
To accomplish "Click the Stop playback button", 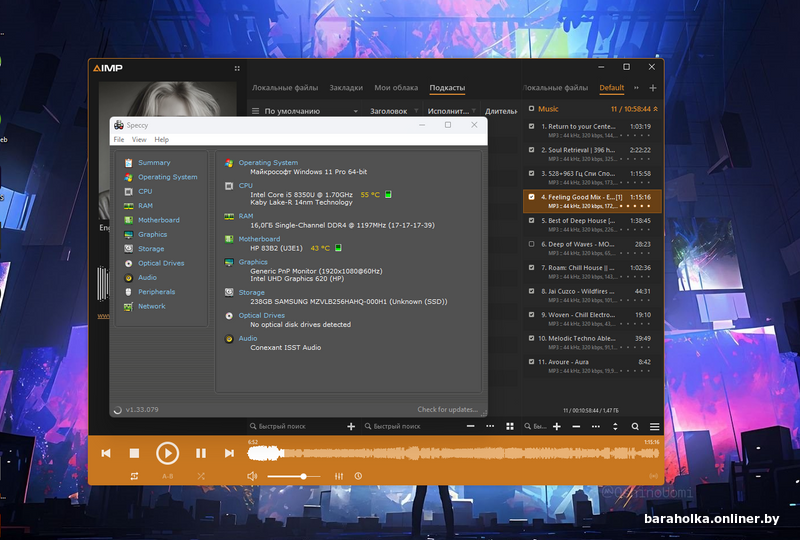I will [x=134, y=453].
